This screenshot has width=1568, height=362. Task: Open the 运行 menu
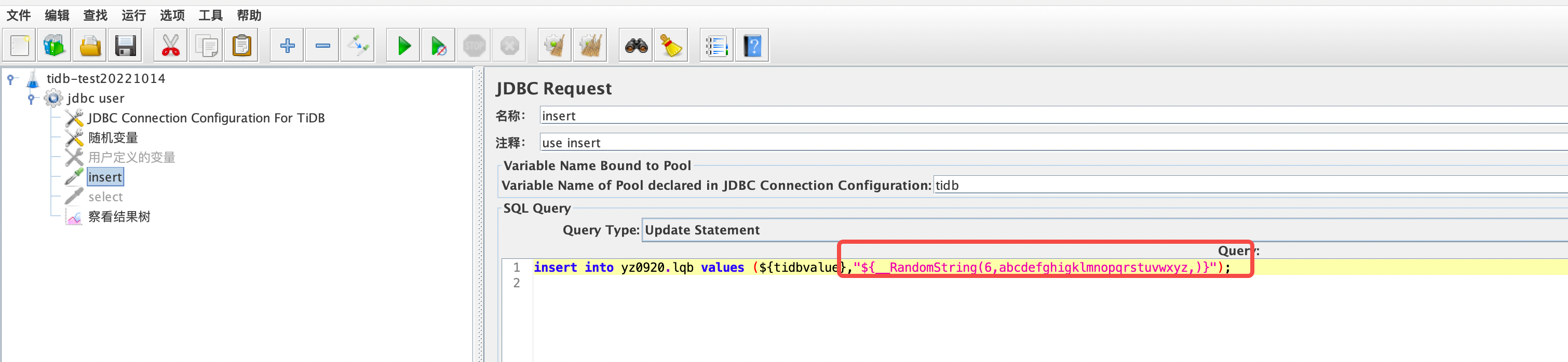click(x=133, y=15)
